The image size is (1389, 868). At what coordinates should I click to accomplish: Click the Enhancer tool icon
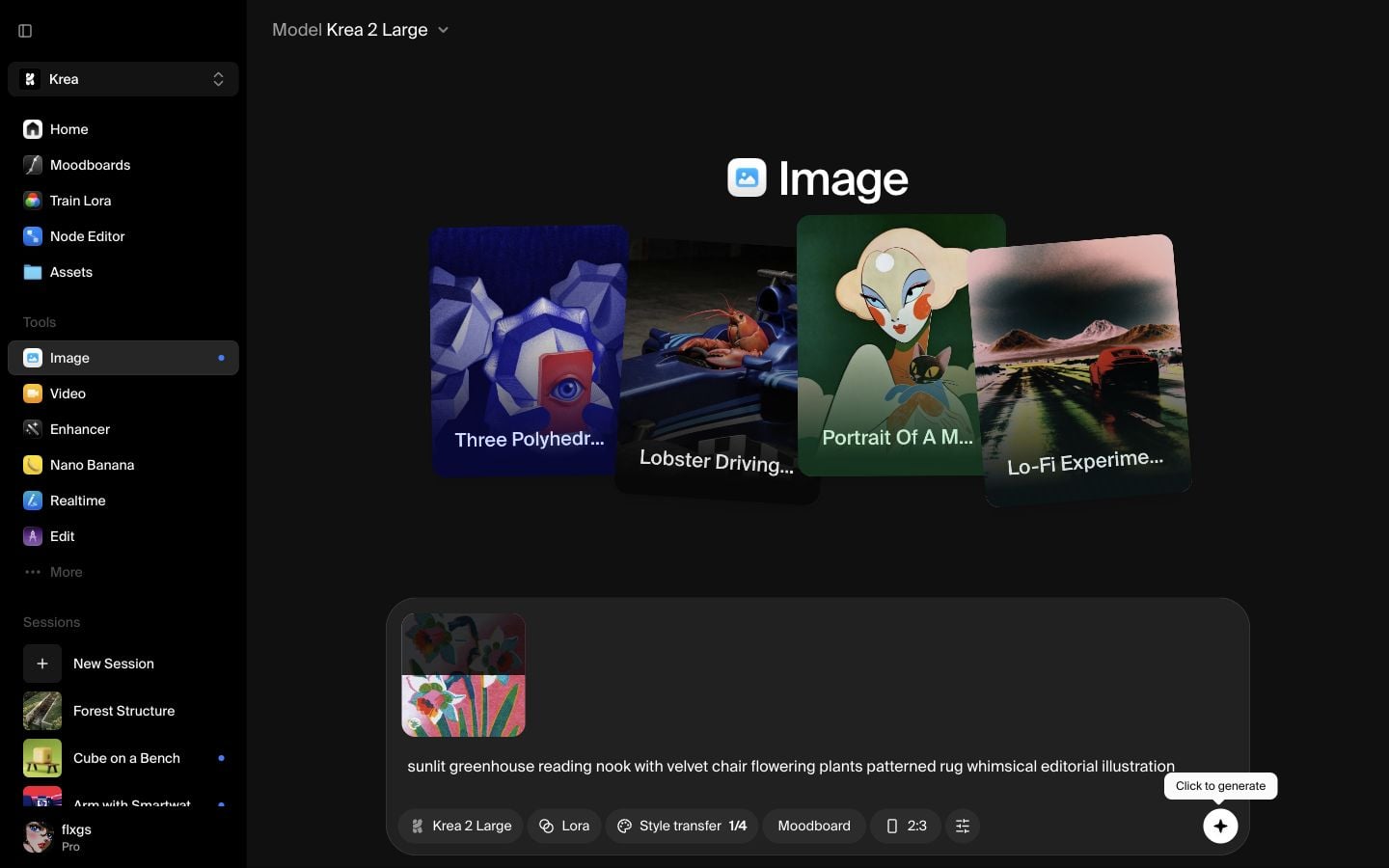click(x=33, y=429)
